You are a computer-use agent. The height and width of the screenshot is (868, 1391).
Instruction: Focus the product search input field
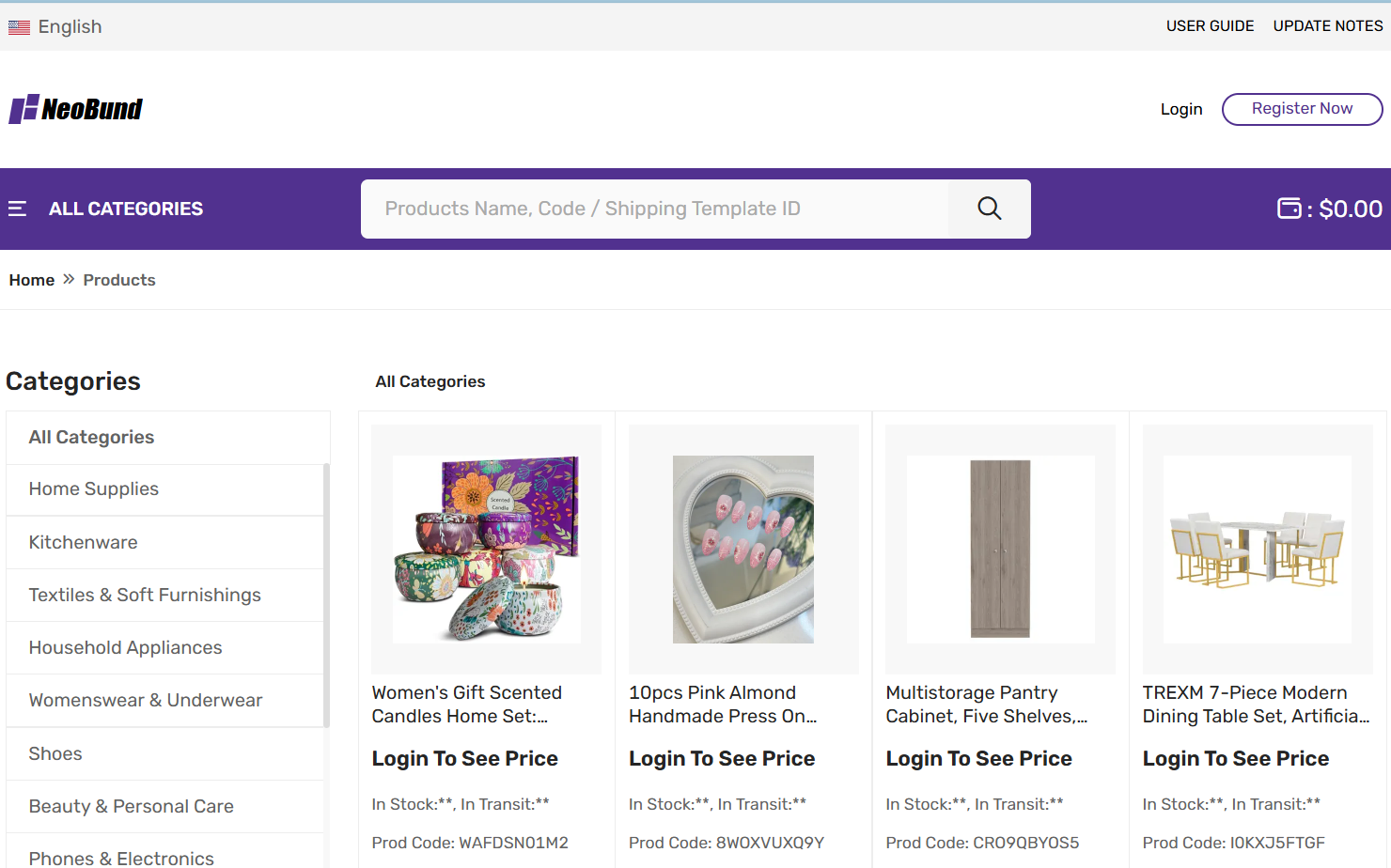pyautogui.click(x=654, y=209)
